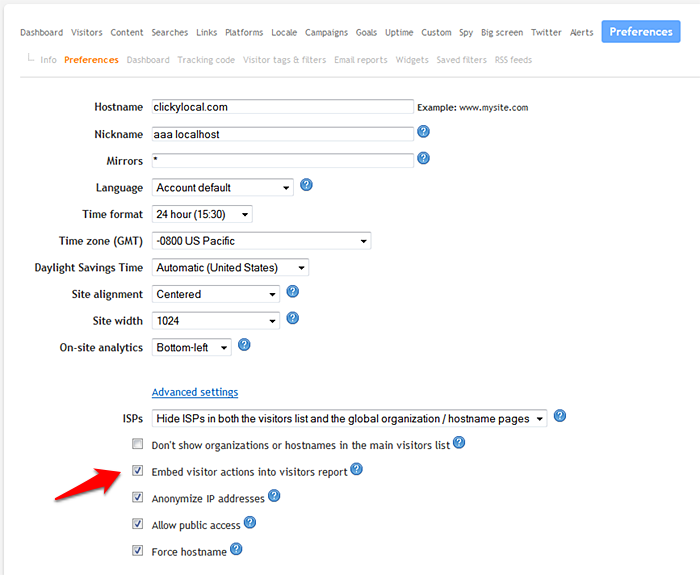Go to the Visitors tab
This screenshot has width=700, height=575.
coord(87,33)
